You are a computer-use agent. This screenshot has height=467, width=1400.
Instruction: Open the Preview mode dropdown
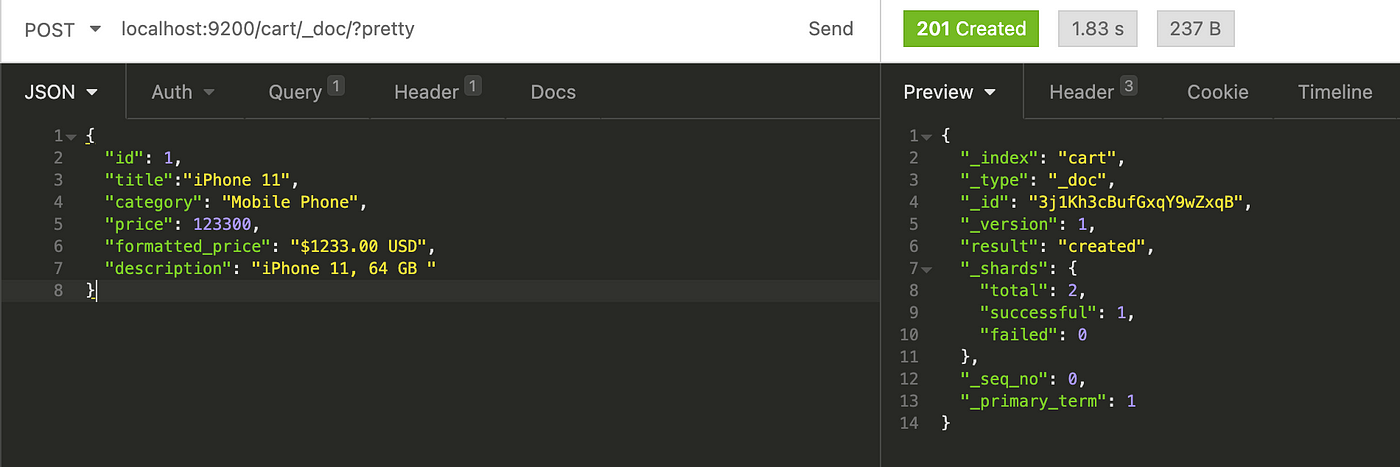coord(950,92)
